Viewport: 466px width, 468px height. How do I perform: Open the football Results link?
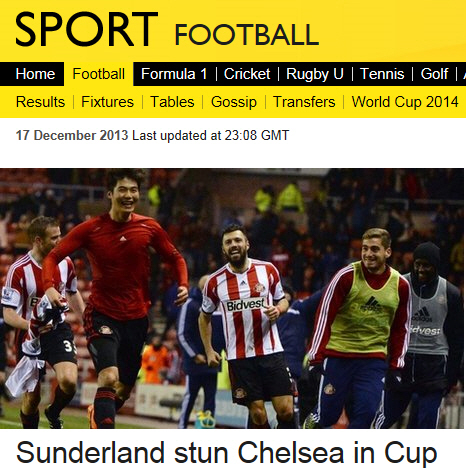coord(40,102)
